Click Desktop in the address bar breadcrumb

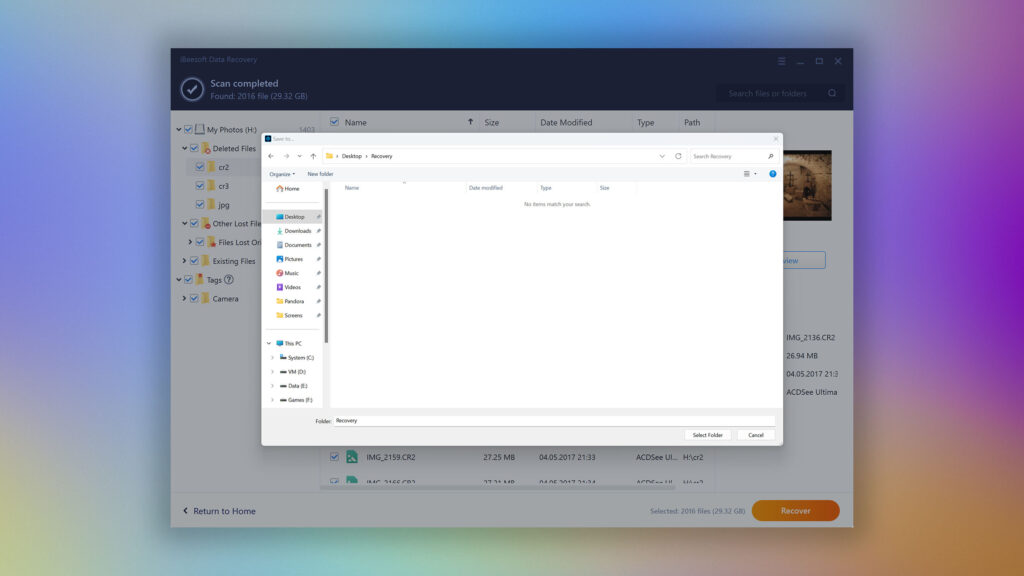(x=352, y=156)
